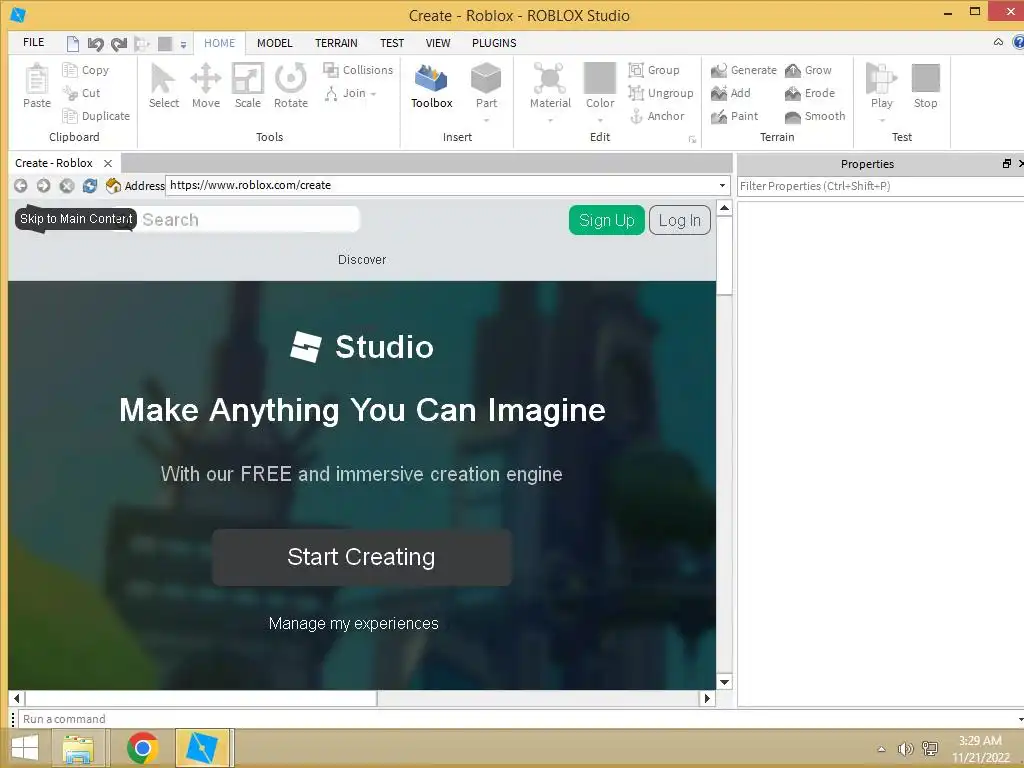Stop loading the browser page

point(67,185)
